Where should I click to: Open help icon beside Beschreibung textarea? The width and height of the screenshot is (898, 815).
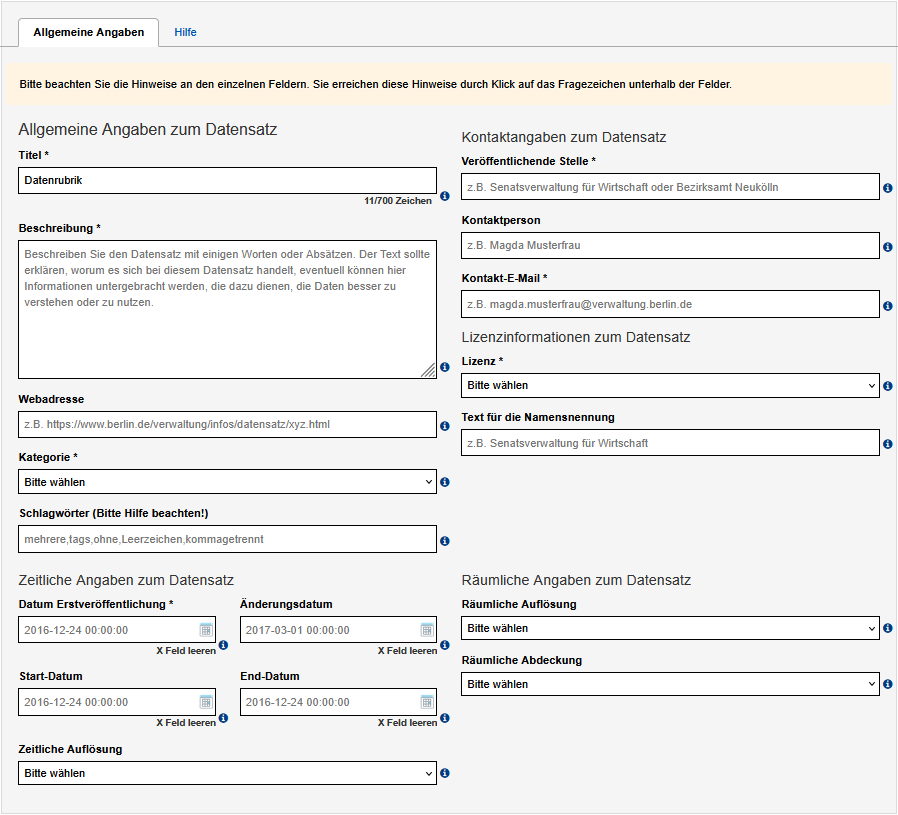445,367
